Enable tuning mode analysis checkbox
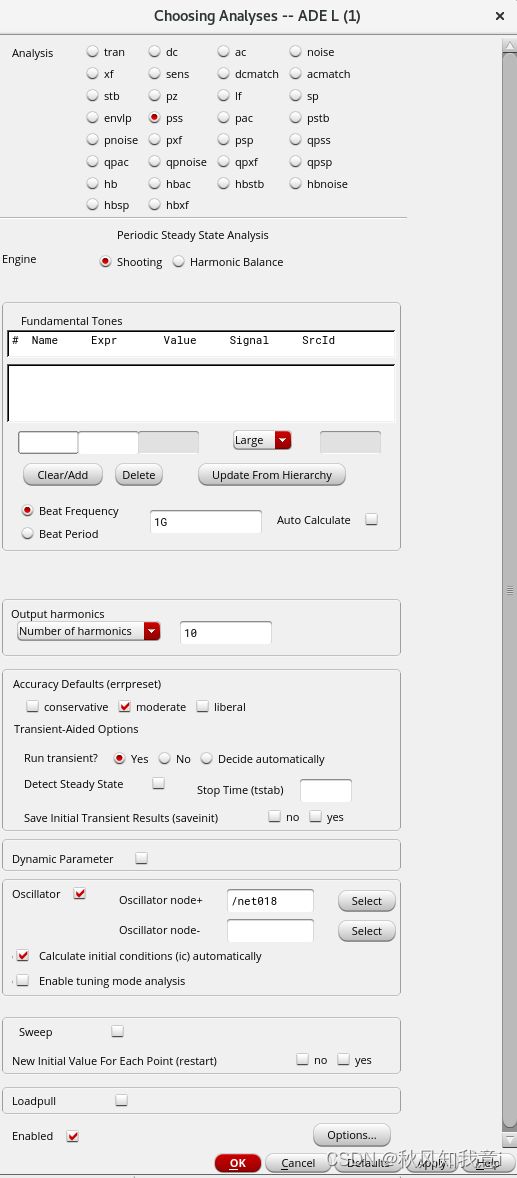Screen dimensions: 517x1178 click(x=23, y=980)
